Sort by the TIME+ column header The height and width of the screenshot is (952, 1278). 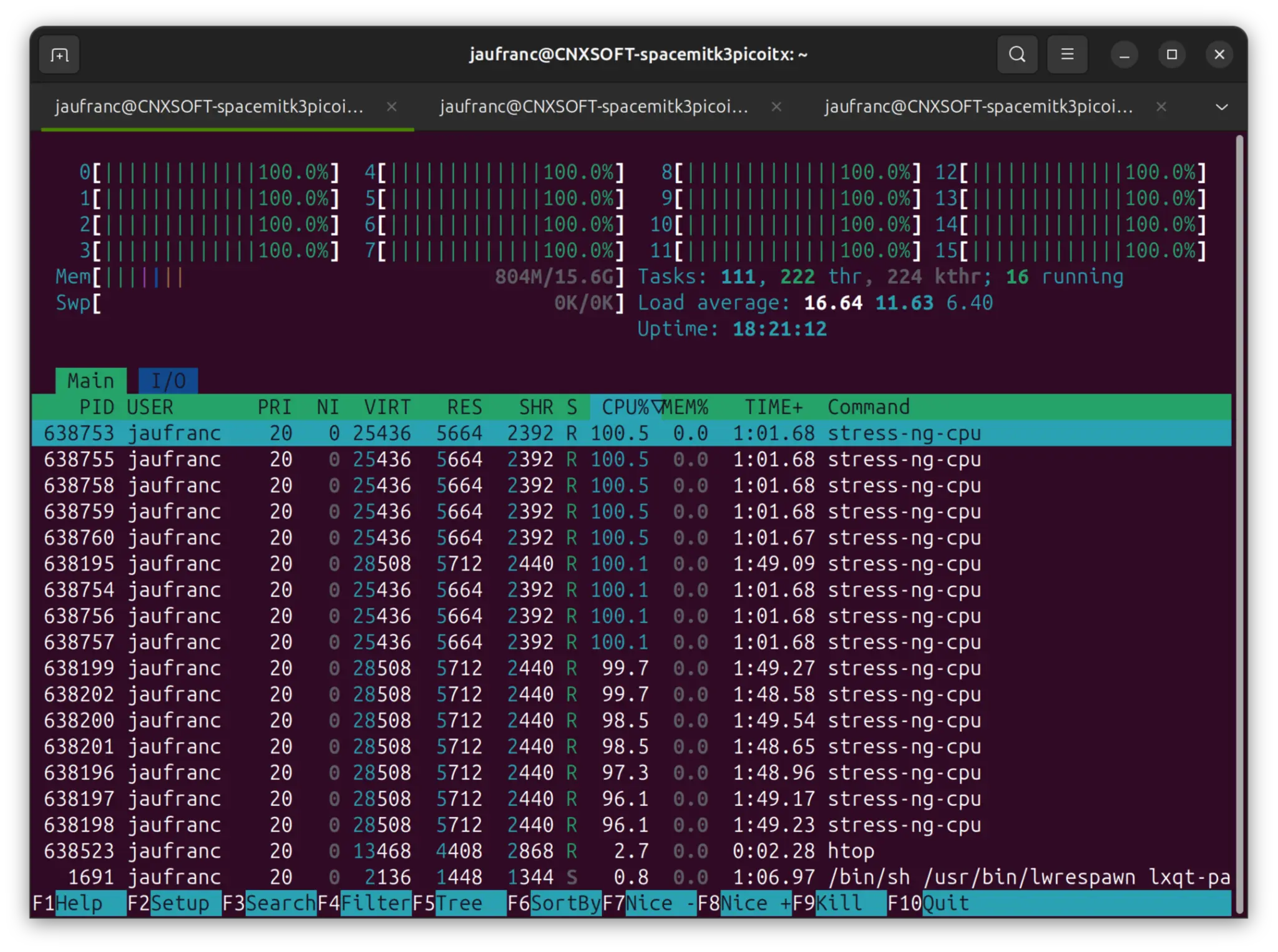(x=774, y=407)
